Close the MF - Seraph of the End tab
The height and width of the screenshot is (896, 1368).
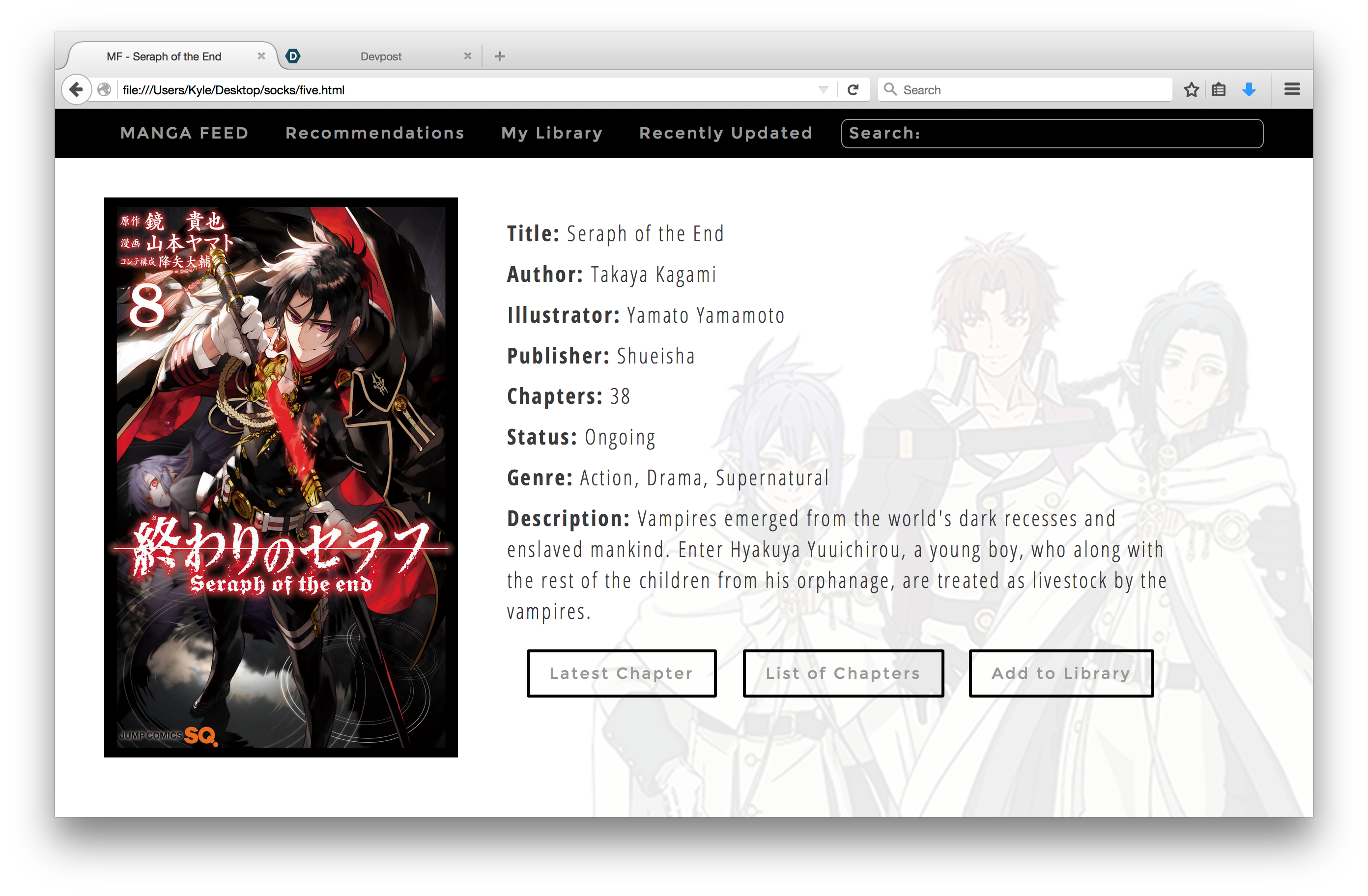point(261,56)
